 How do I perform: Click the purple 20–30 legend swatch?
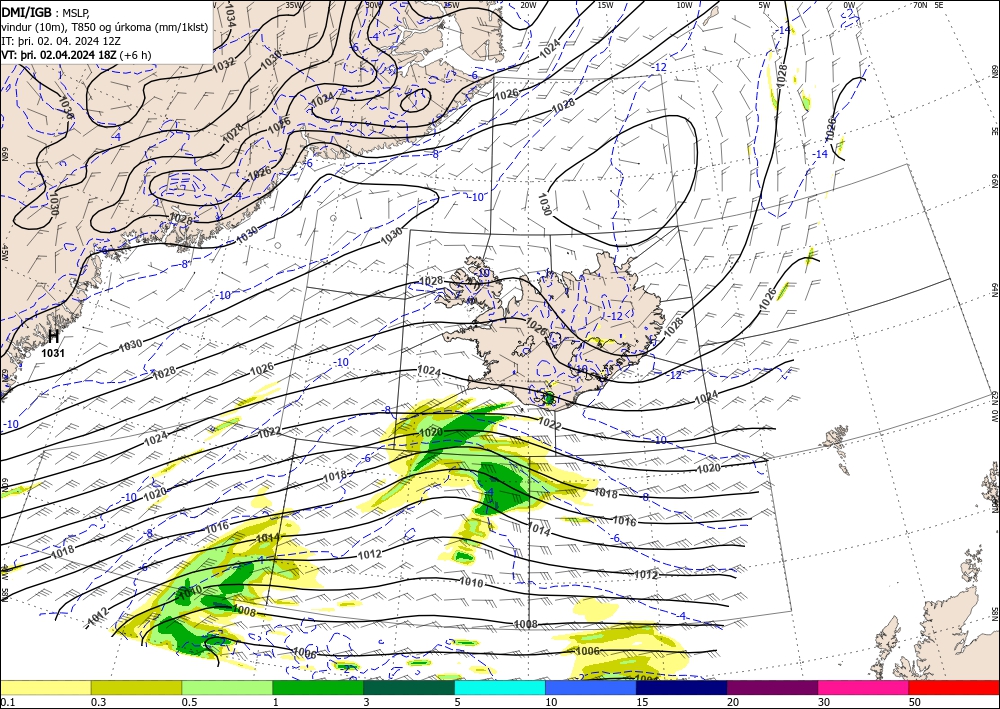[x=772, y=687]
